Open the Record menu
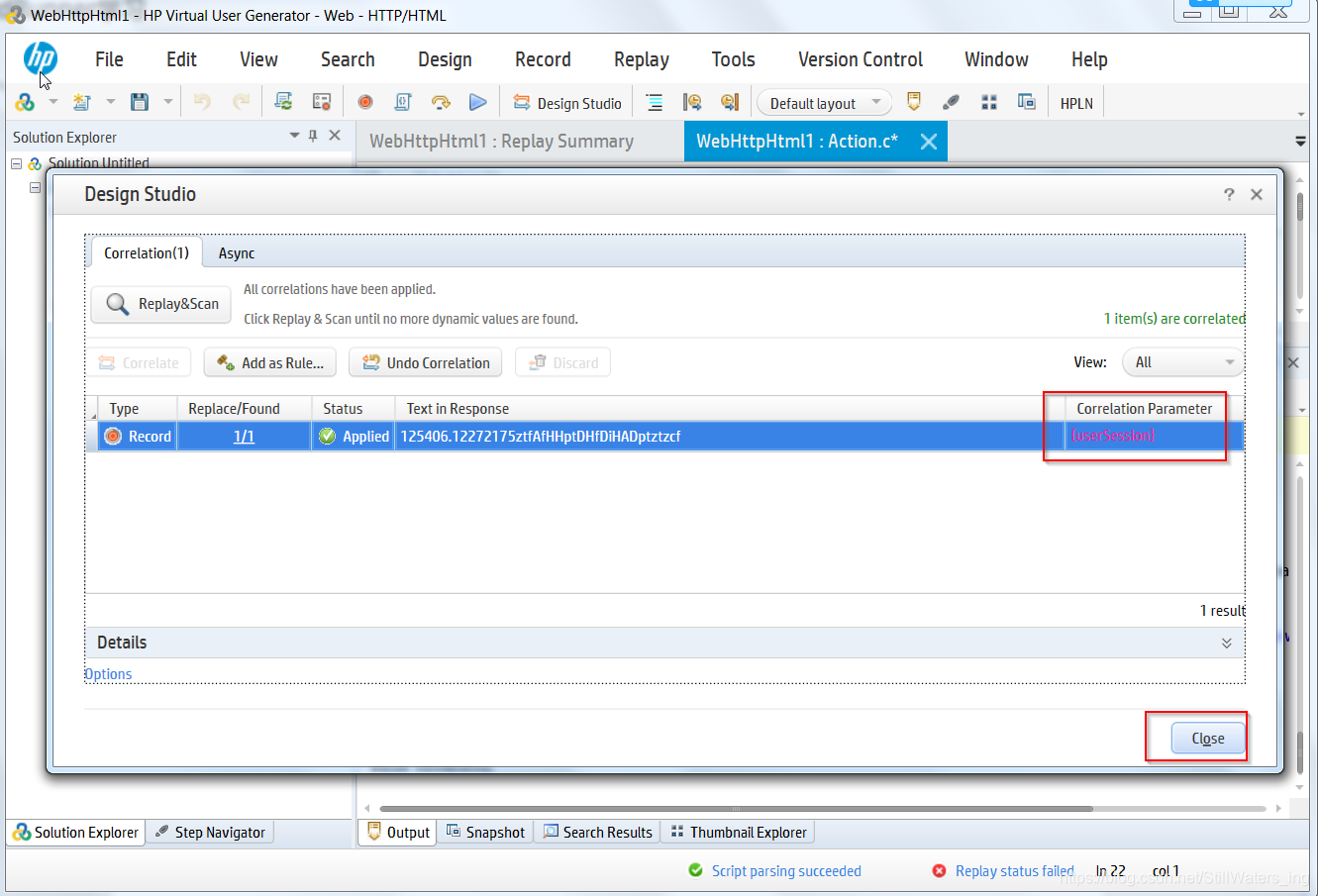The height and width of the screenshot is (896, 1318). pyautogui.click(x=543, y=59)
